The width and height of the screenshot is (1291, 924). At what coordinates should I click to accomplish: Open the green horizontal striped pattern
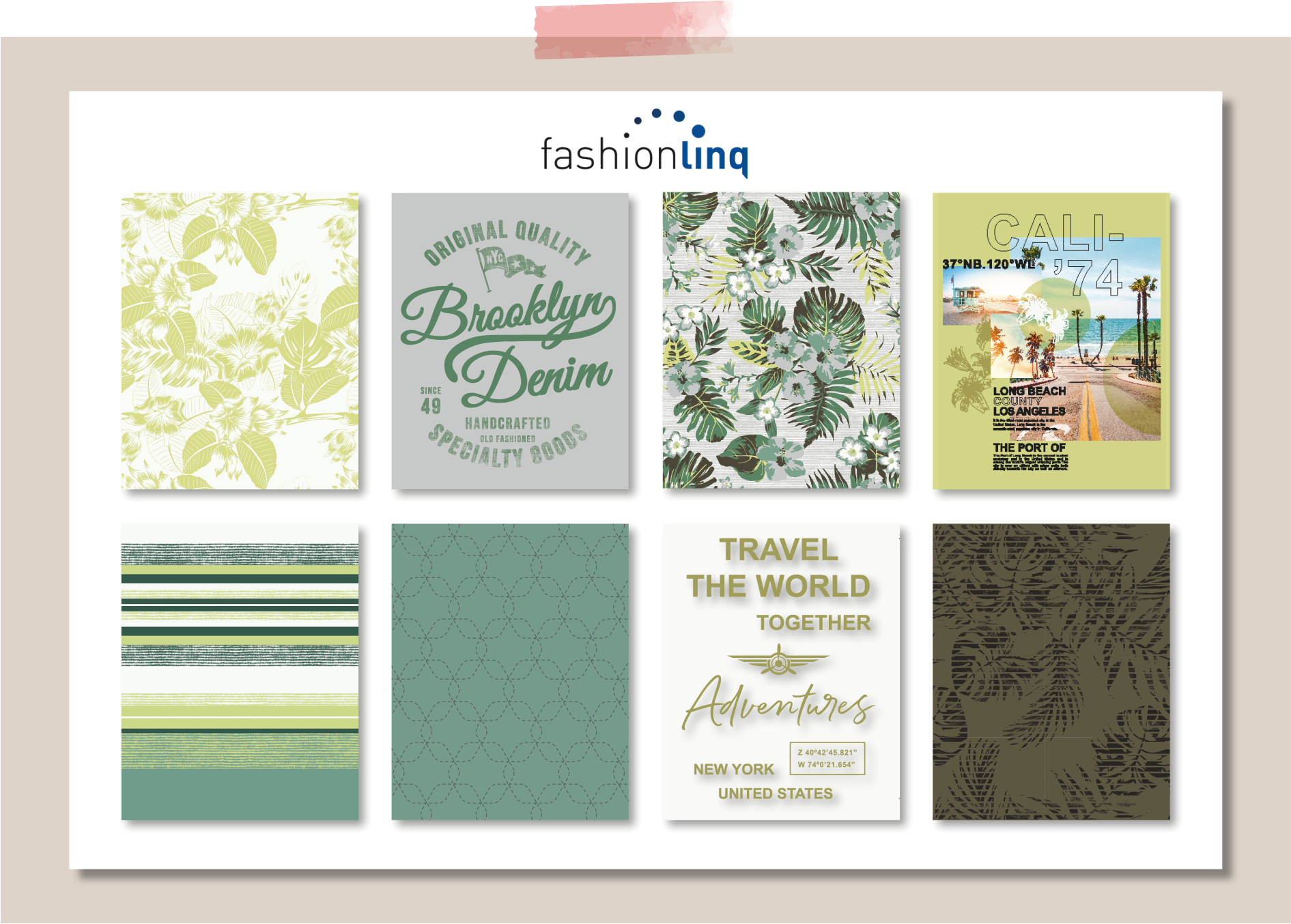[240, 672]
